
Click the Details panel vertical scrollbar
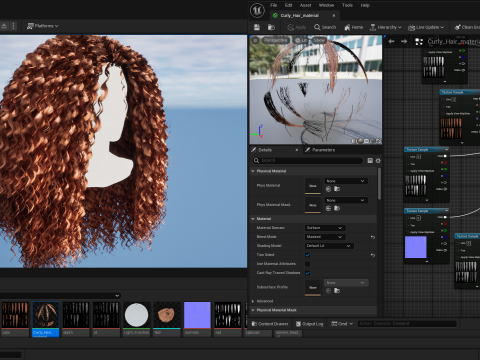(x=379, y=183)
